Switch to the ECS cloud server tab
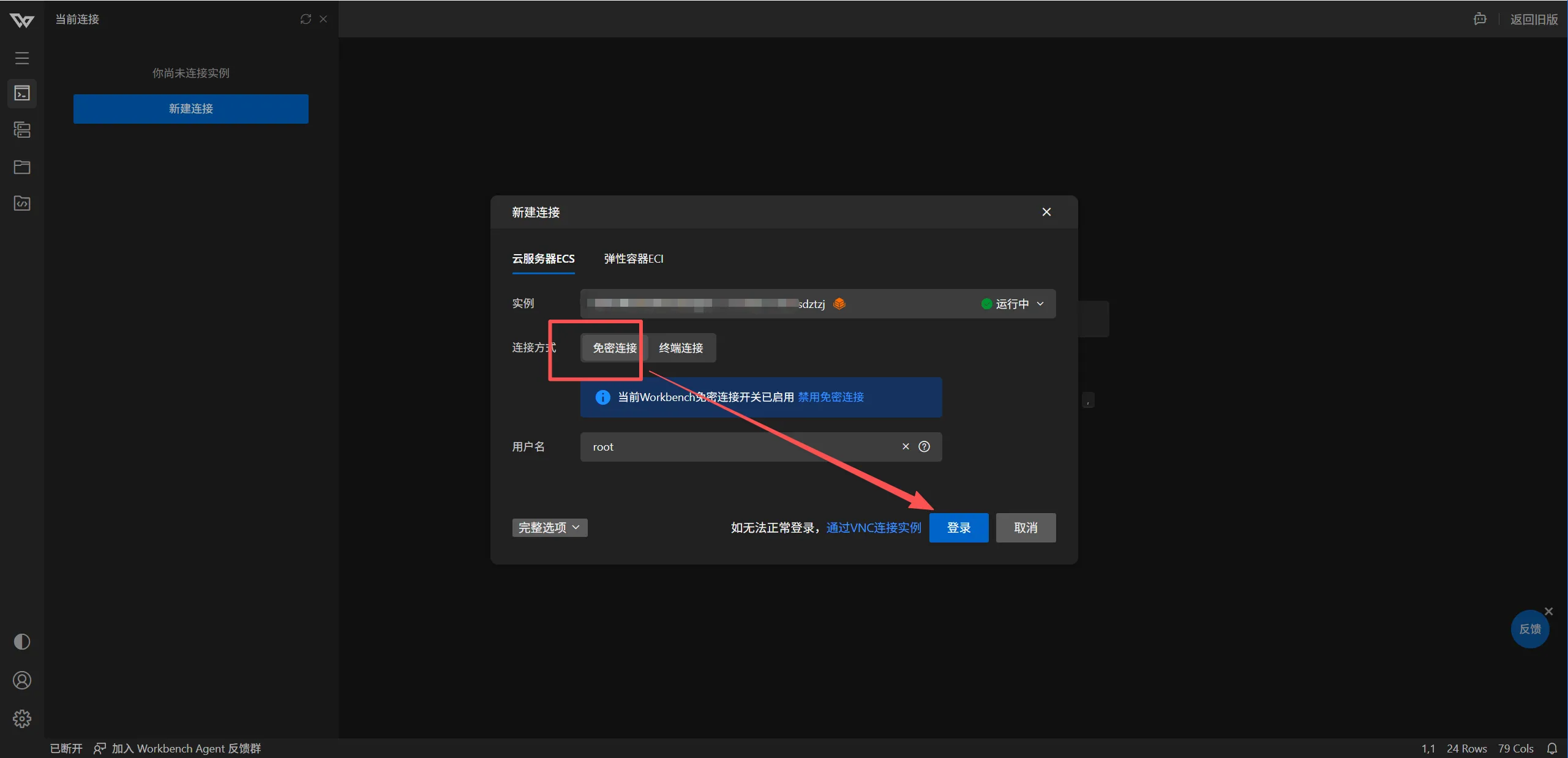The height and width of the screenshot is (758, 1568). [543, 258]
